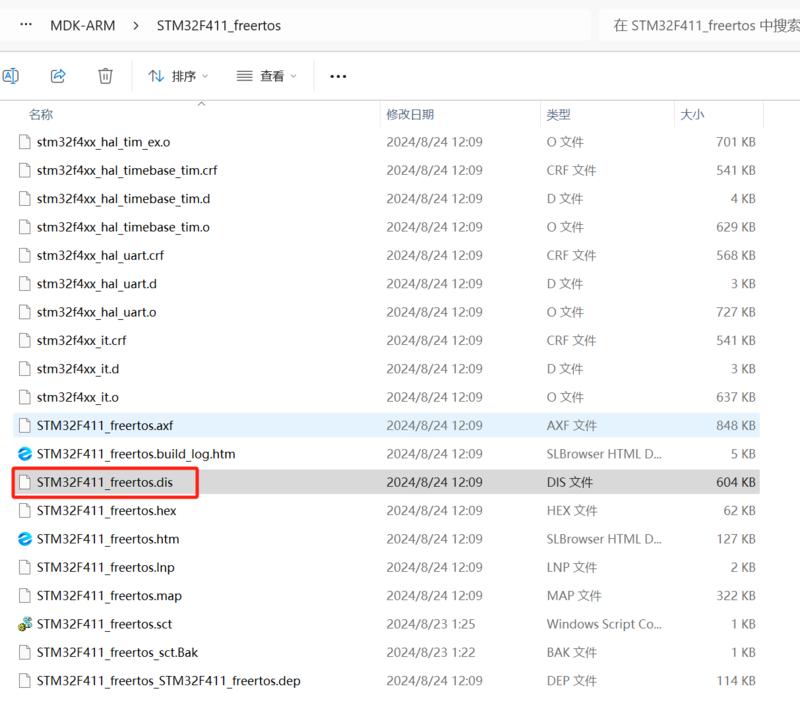This screenshot has height=705, width=800.
Task: Go to the MDK-ARM breadcrumb folder
Action: [x=83, y=26]
